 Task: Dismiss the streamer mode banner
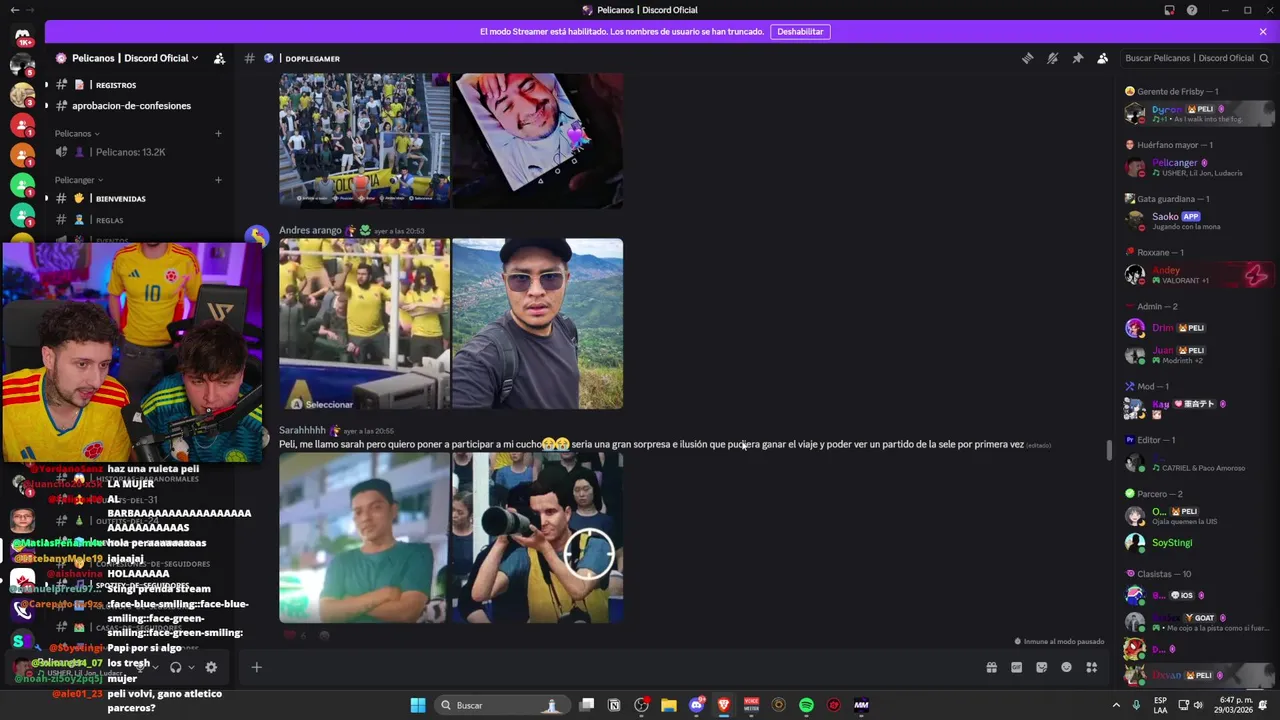(1262, 31)
